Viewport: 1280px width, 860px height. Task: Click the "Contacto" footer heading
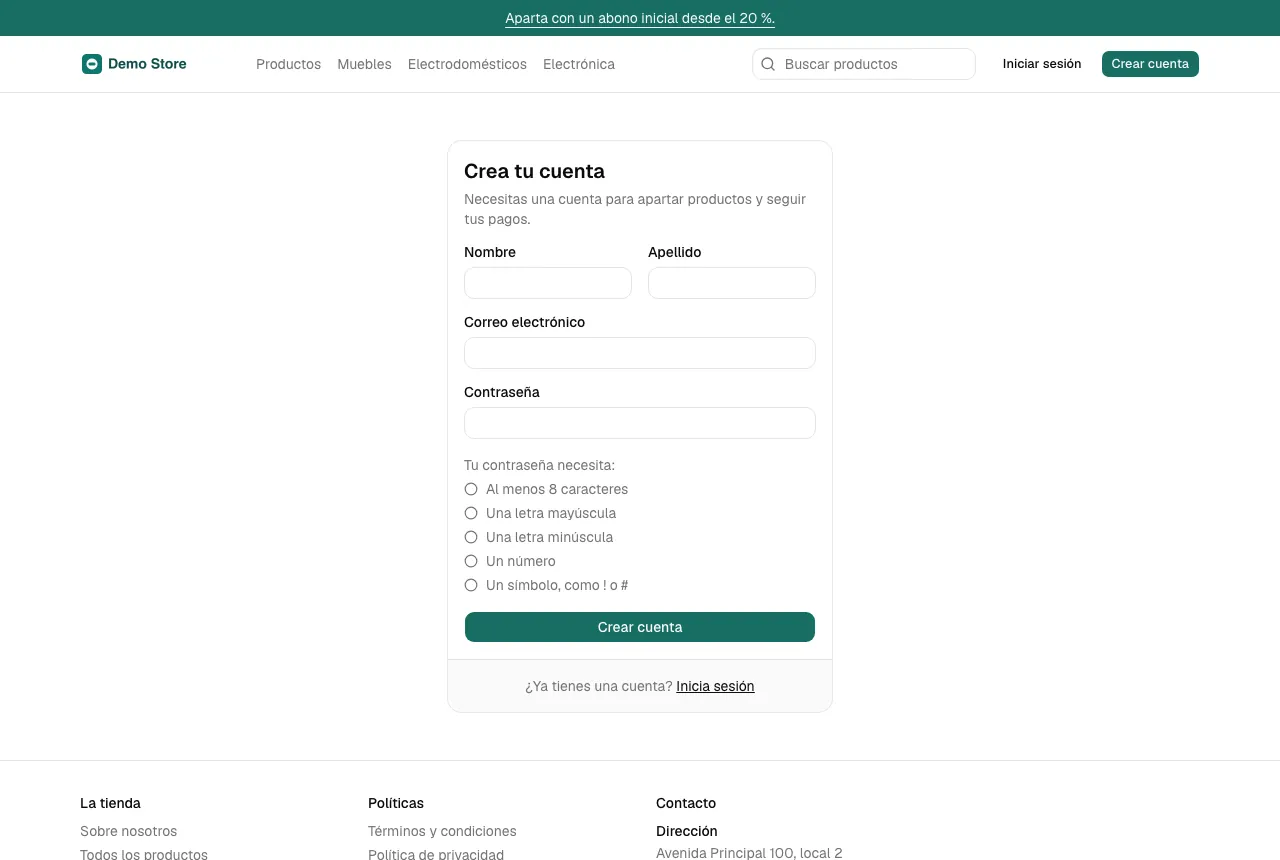point(686,803)
